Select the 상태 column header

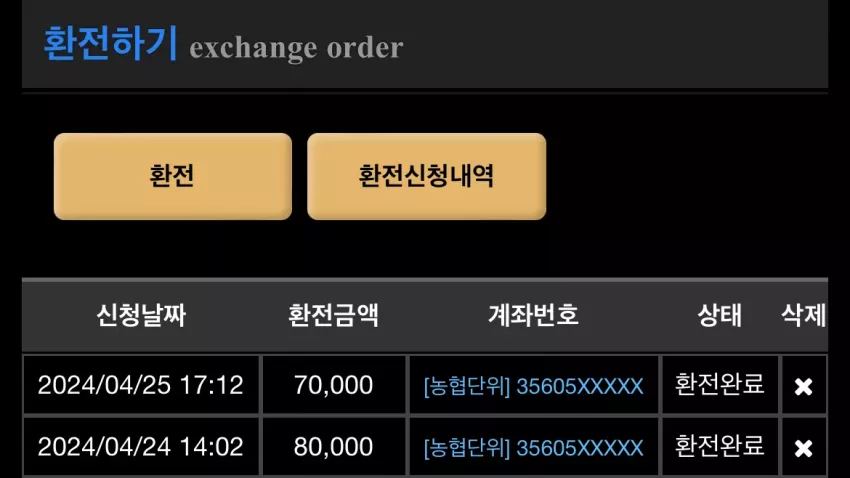(x=719, y=315)
